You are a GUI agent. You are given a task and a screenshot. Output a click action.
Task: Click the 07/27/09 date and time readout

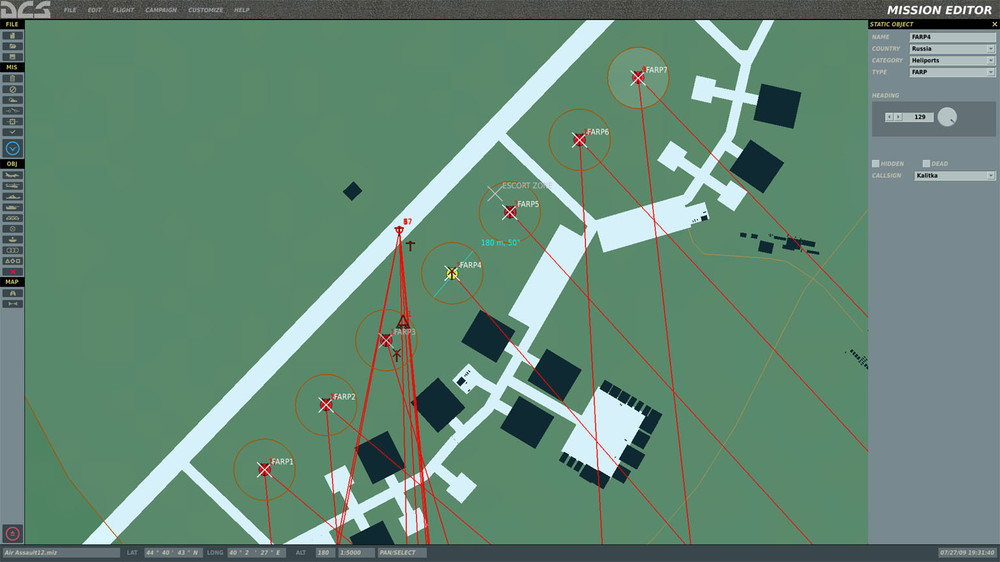[x=967, y=552]
